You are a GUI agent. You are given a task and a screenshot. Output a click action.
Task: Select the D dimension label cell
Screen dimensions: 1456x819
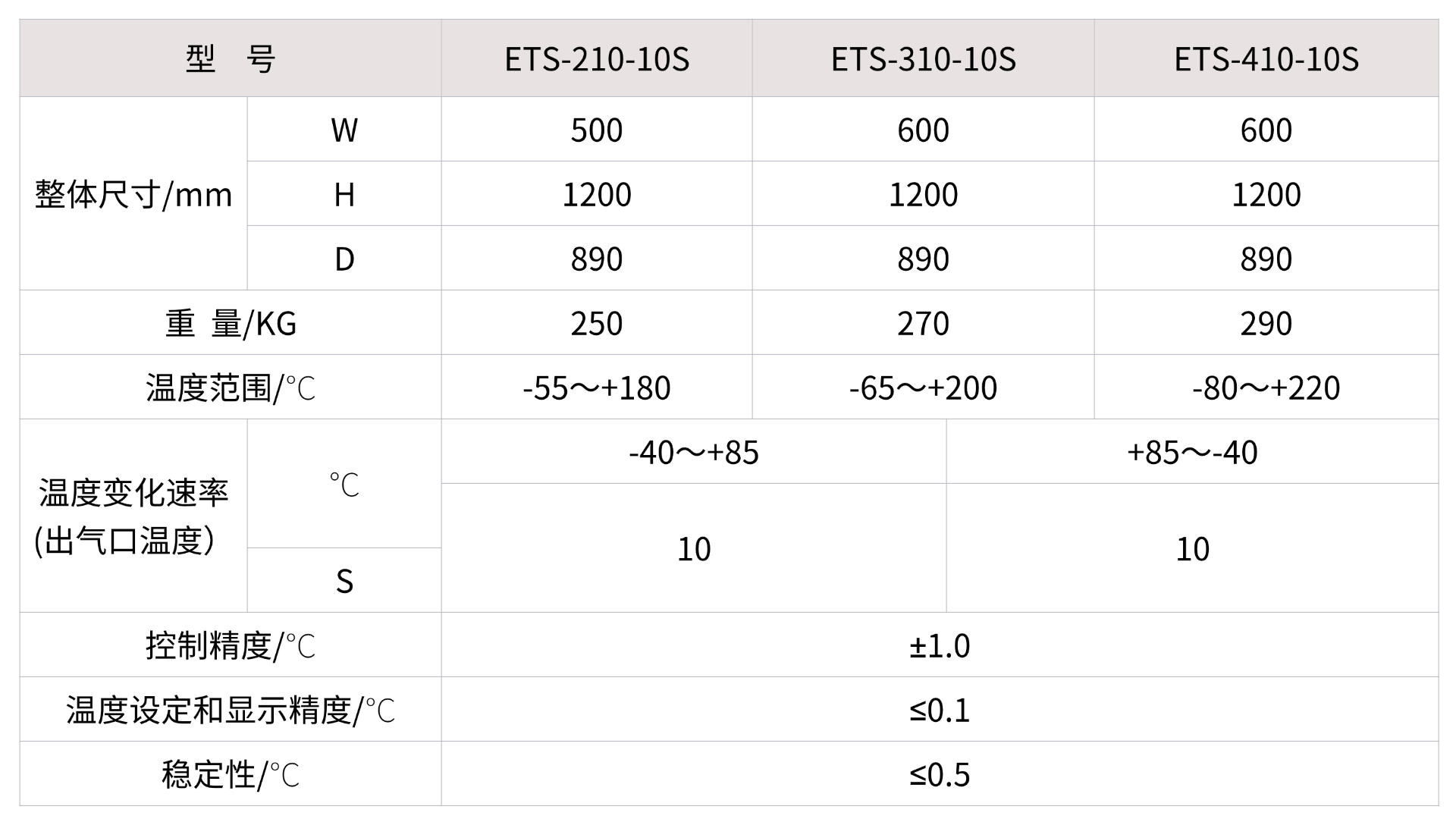pyautogui.click(x=344, y=259)
